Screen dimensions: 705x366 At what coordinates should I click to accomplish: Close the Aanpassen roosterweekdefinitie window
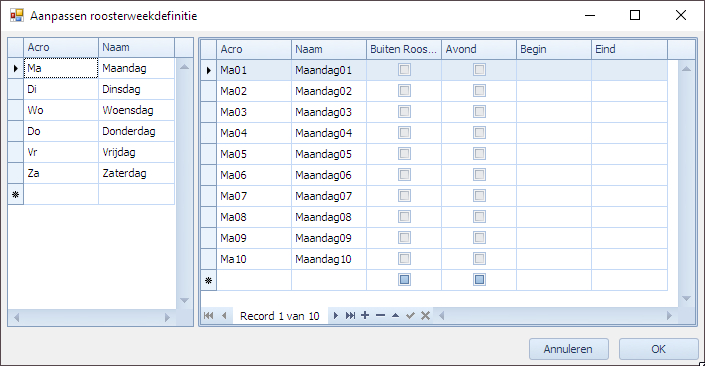click(681, 15)
